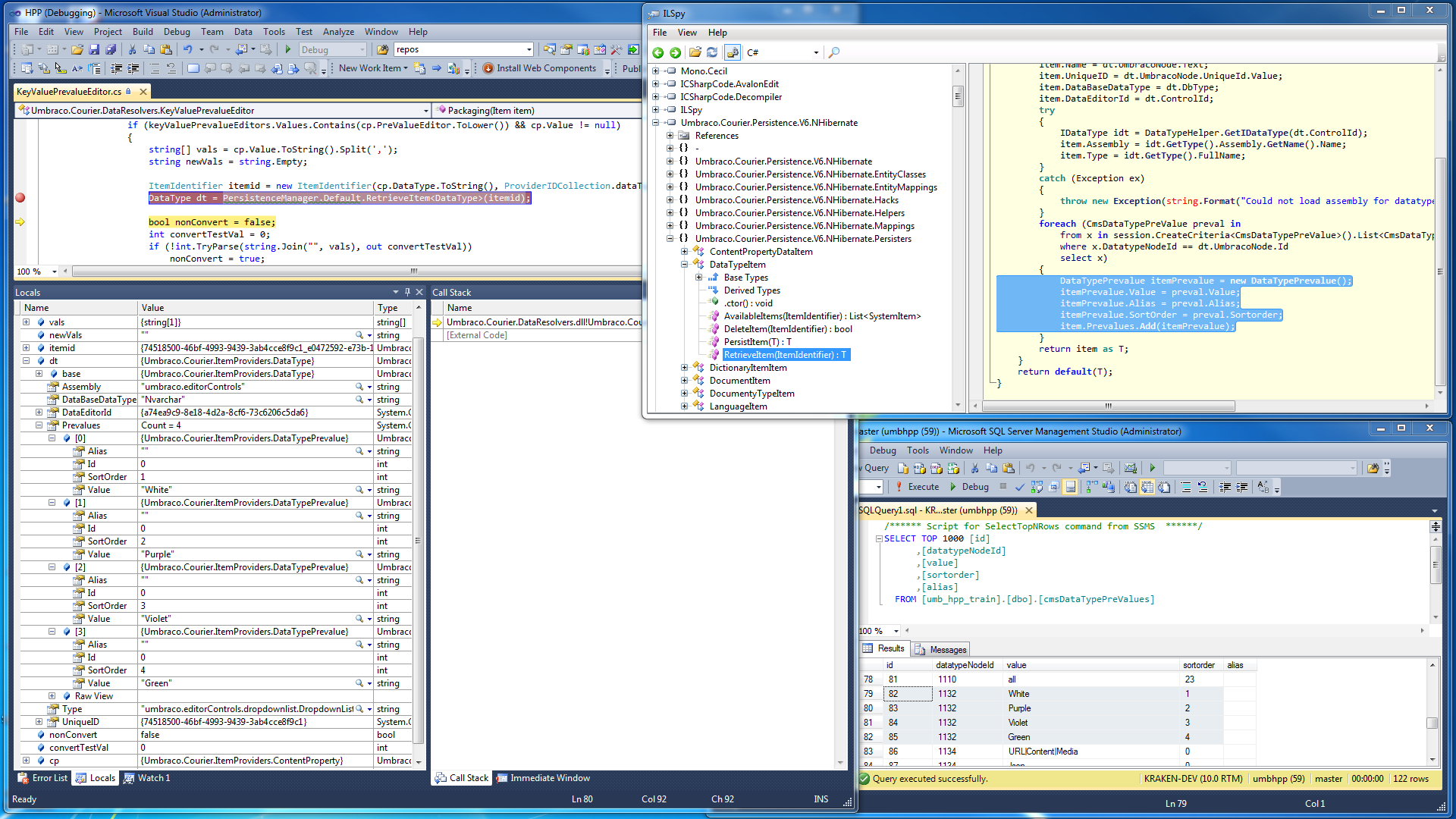Navigate back with green arrow in ILSpy
The image size is (1456, 819).
point(657,53)
